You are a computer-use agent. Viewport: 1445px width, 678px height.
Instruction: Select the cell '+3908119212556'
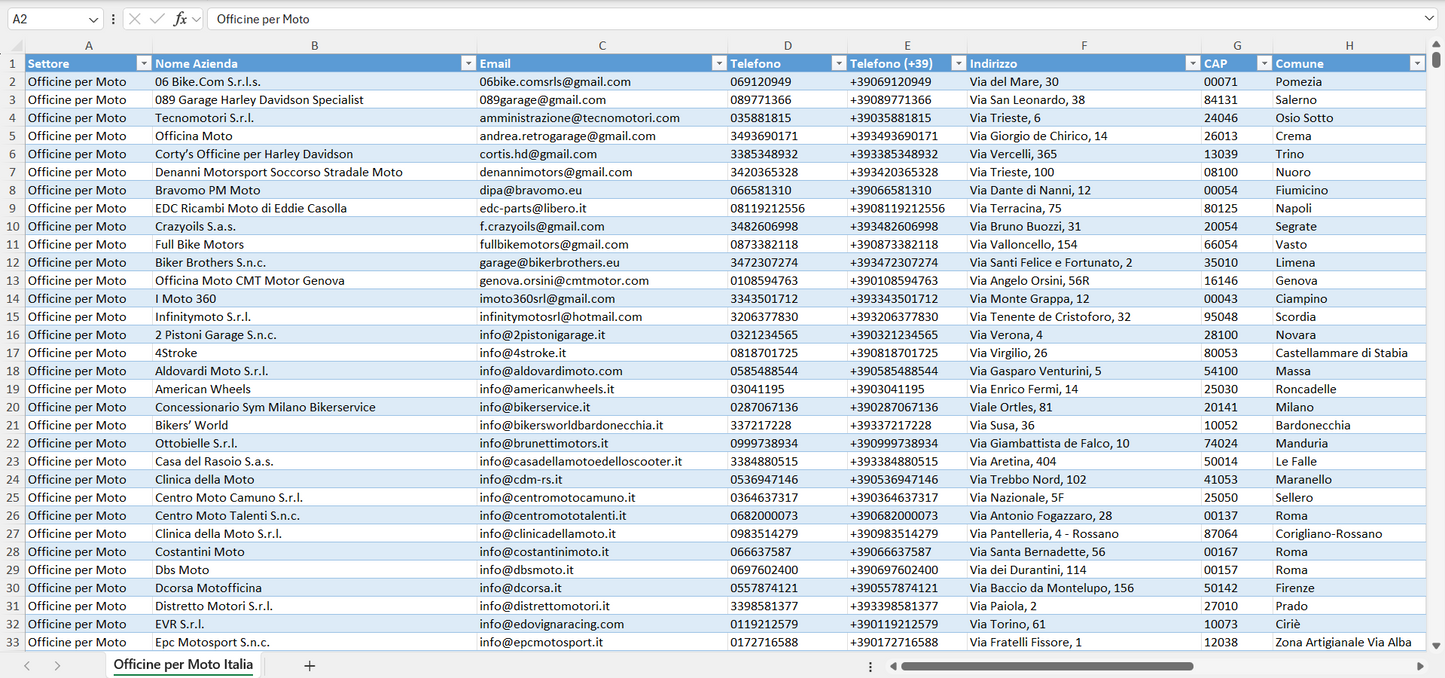pyautogui.click(x=907, y=208)
